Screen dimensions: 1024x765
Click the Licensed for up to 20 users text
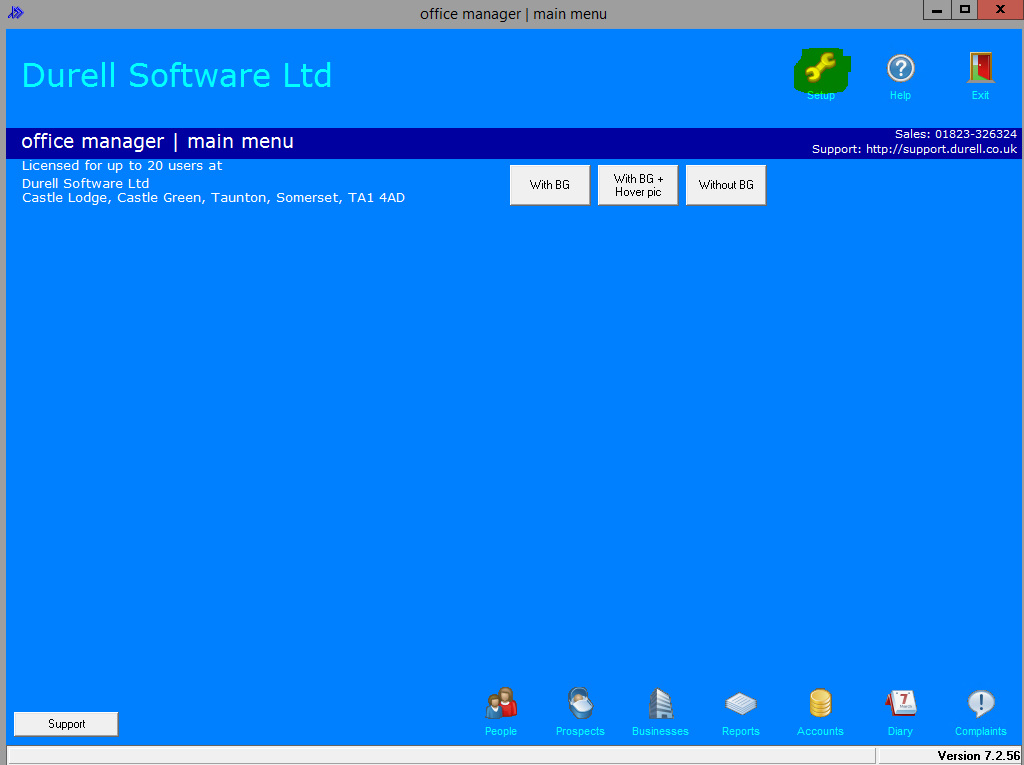point(122,165)
